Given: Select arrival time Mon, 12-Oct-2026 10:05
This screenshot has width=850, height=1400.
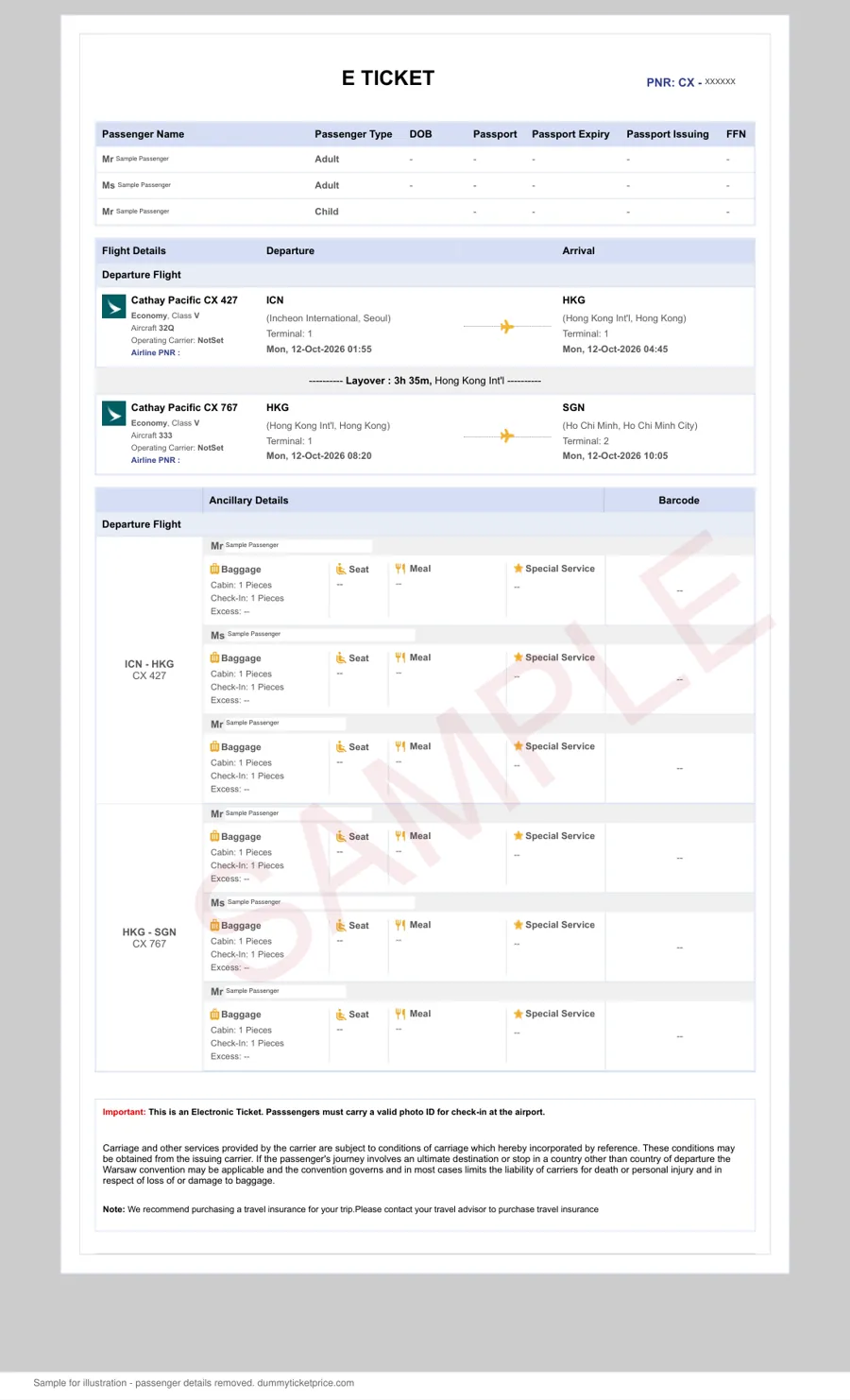Looking at the screenshot, I should 615,456.
